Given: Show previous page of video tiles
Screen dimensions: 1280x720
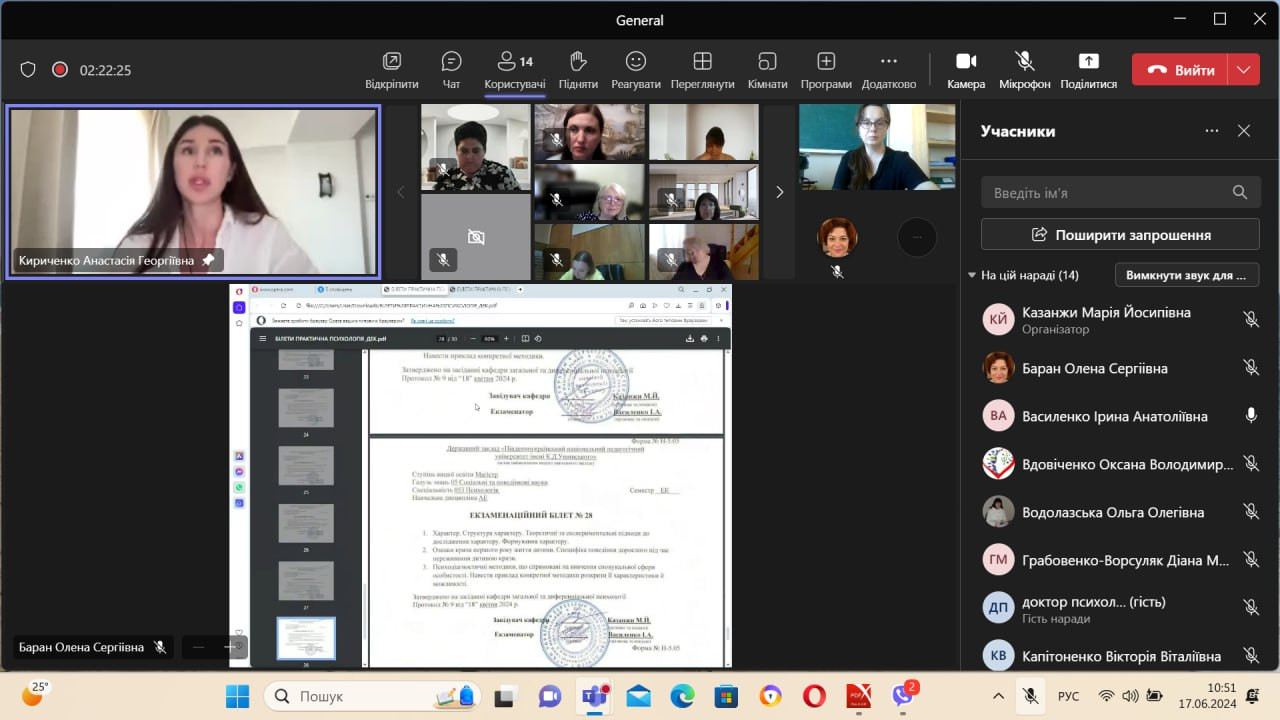Looking at the screenshot, I should (401, 192).
